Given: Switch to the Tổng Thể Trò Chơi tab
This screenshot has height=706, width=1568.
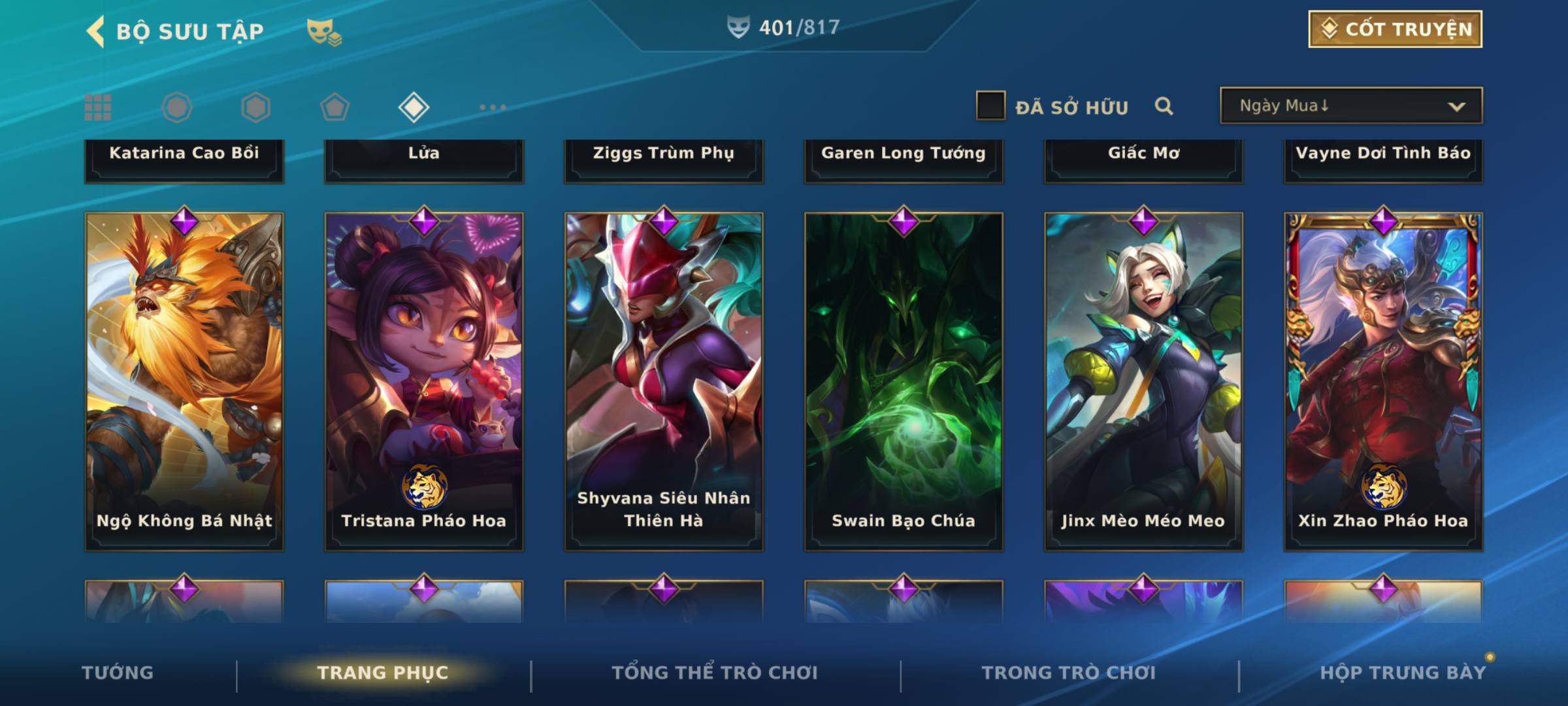Looking at the screenshot, I should pyautogui.click(x=715, y=672).
